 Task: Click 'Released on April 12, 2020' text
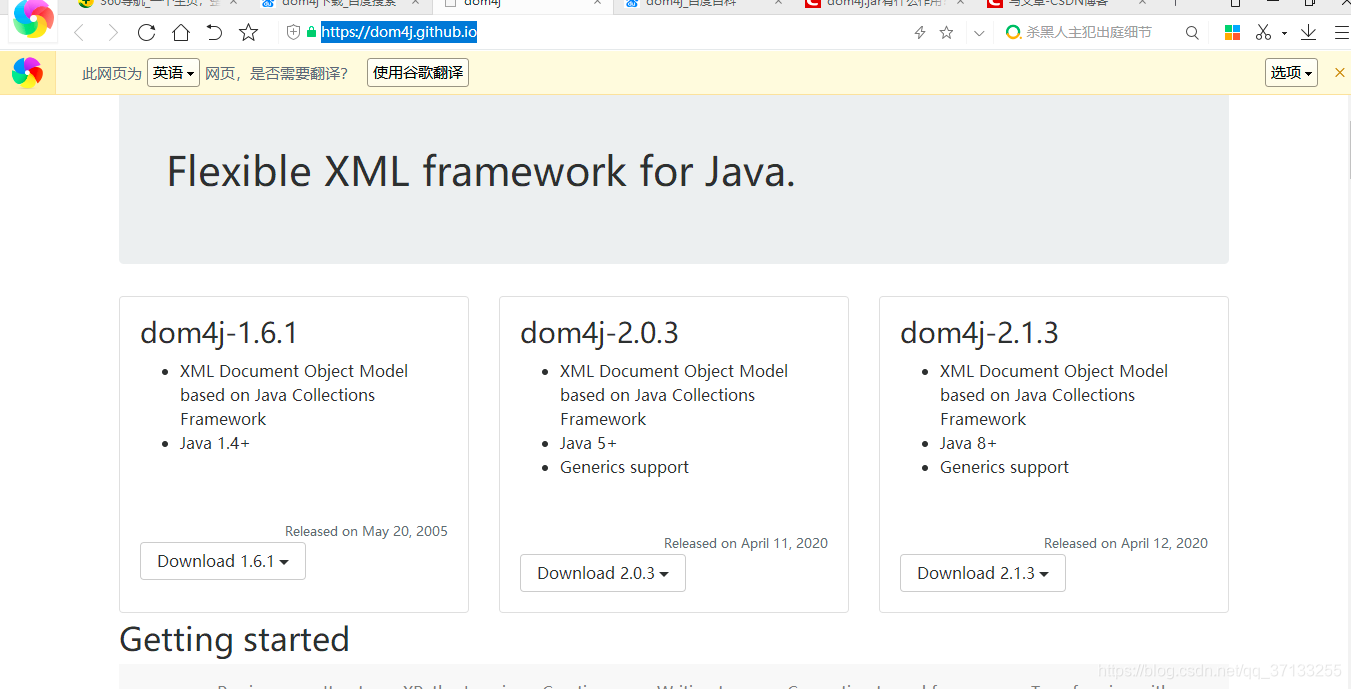tap(1126, 543)
